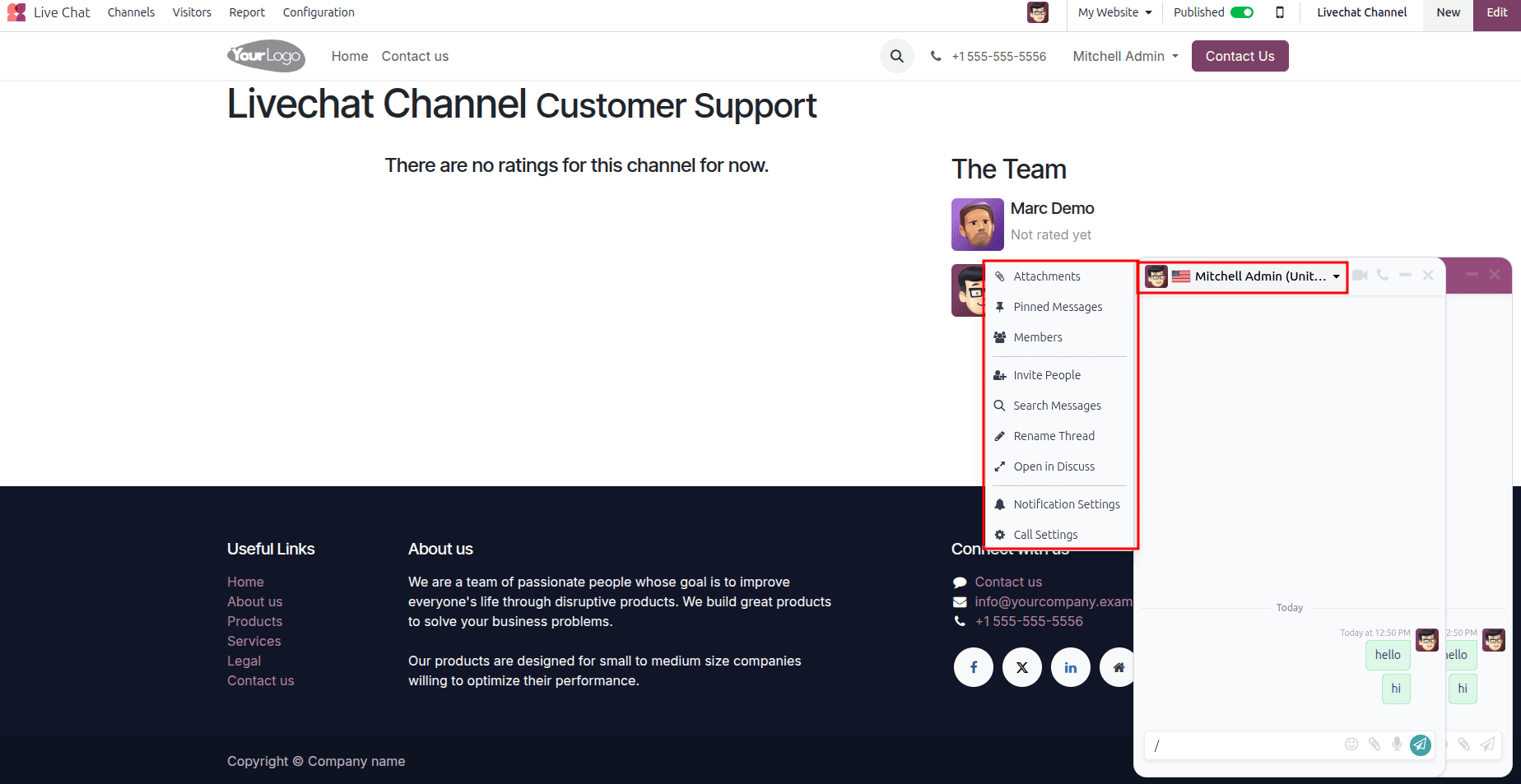Record a voice message with the microphone icon
This screenshot has height=784, width=1521.
tap(1397, 745)
